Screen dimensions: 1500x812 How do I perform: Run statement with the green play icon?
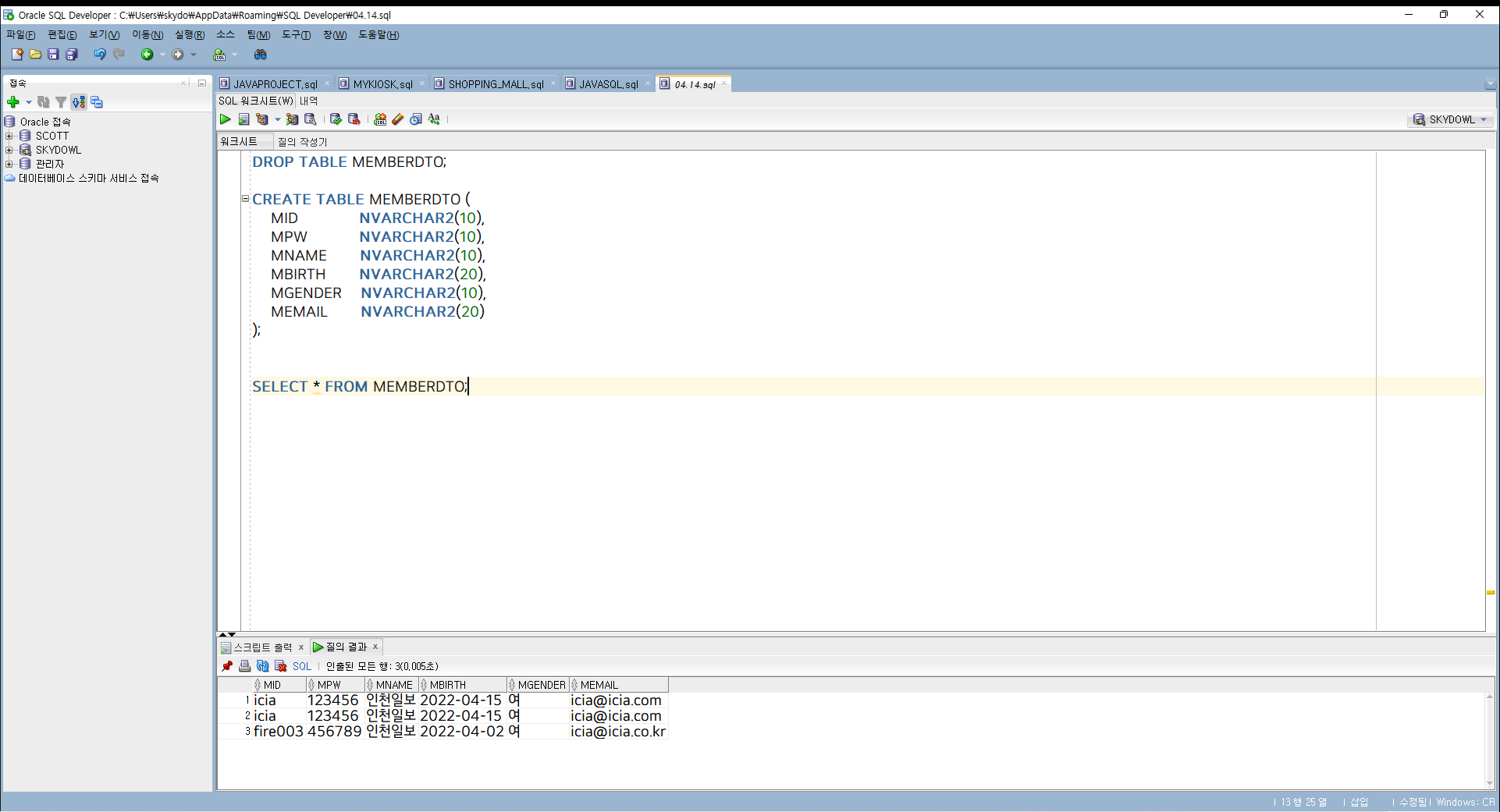coord(226,119)
